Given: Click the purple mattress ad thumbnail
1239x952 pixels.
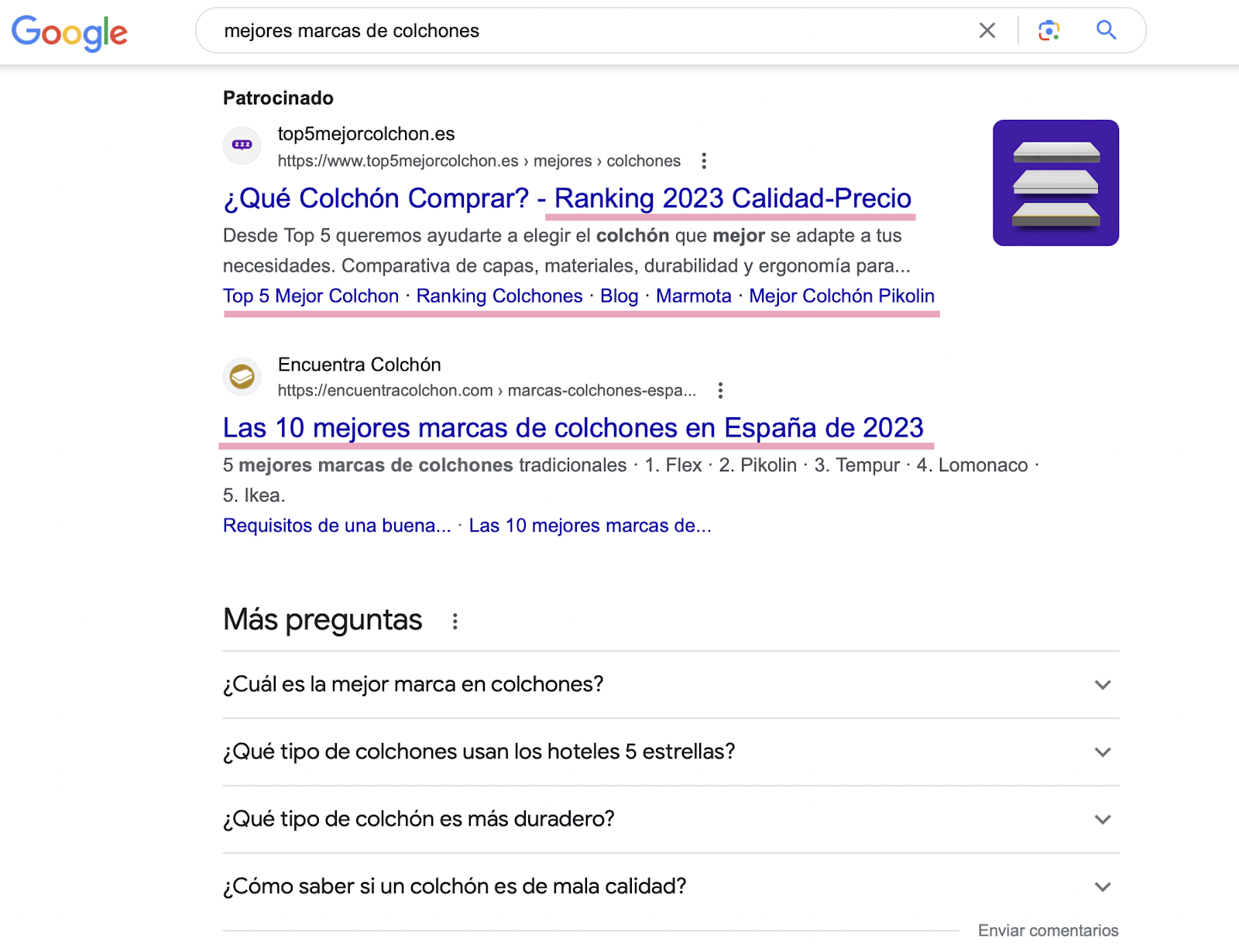Looking at the screenshot, I should tap(1055, 182).
